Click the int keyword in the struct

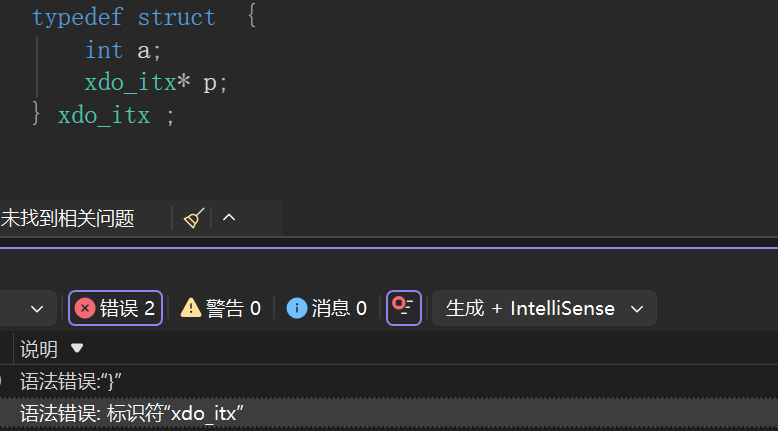click(x=104, y=50)
